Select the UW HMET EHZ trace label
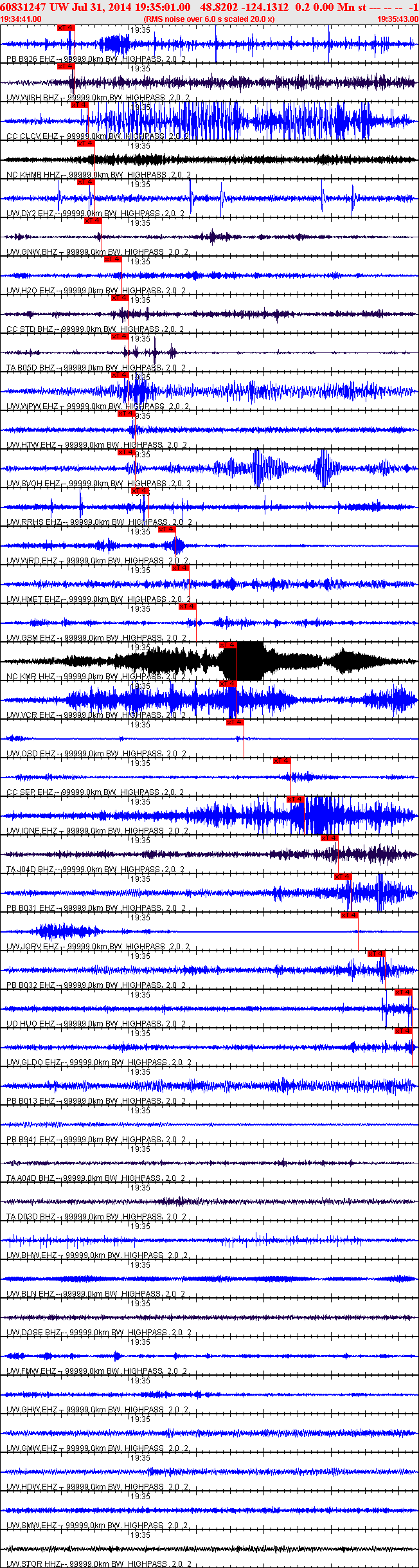This screenshot has width=419, height=1568. [98, 599]
